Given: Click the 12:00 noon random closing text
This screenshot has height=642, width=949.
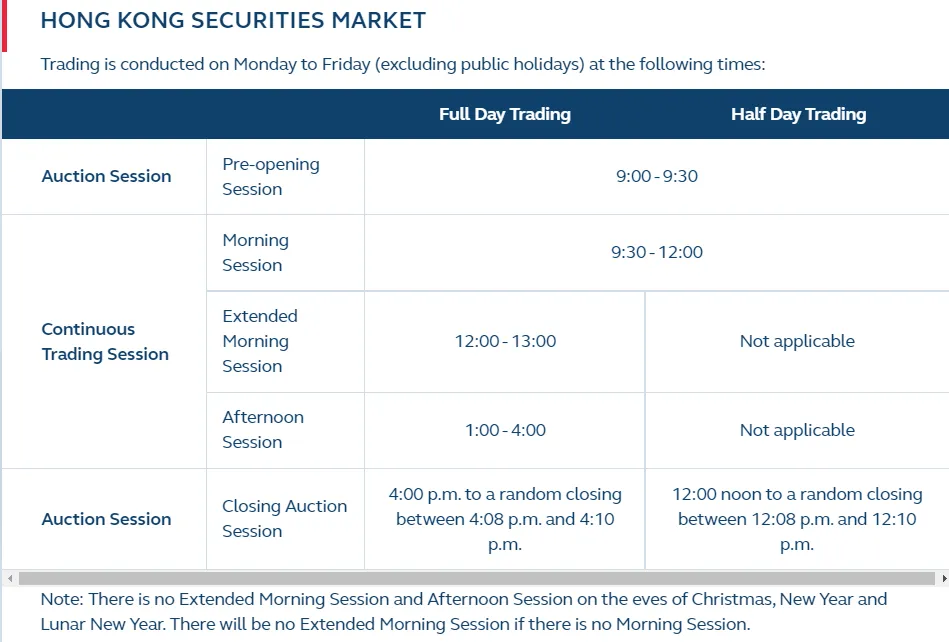Looking at the screenshot, I should [x=797, y=519].
